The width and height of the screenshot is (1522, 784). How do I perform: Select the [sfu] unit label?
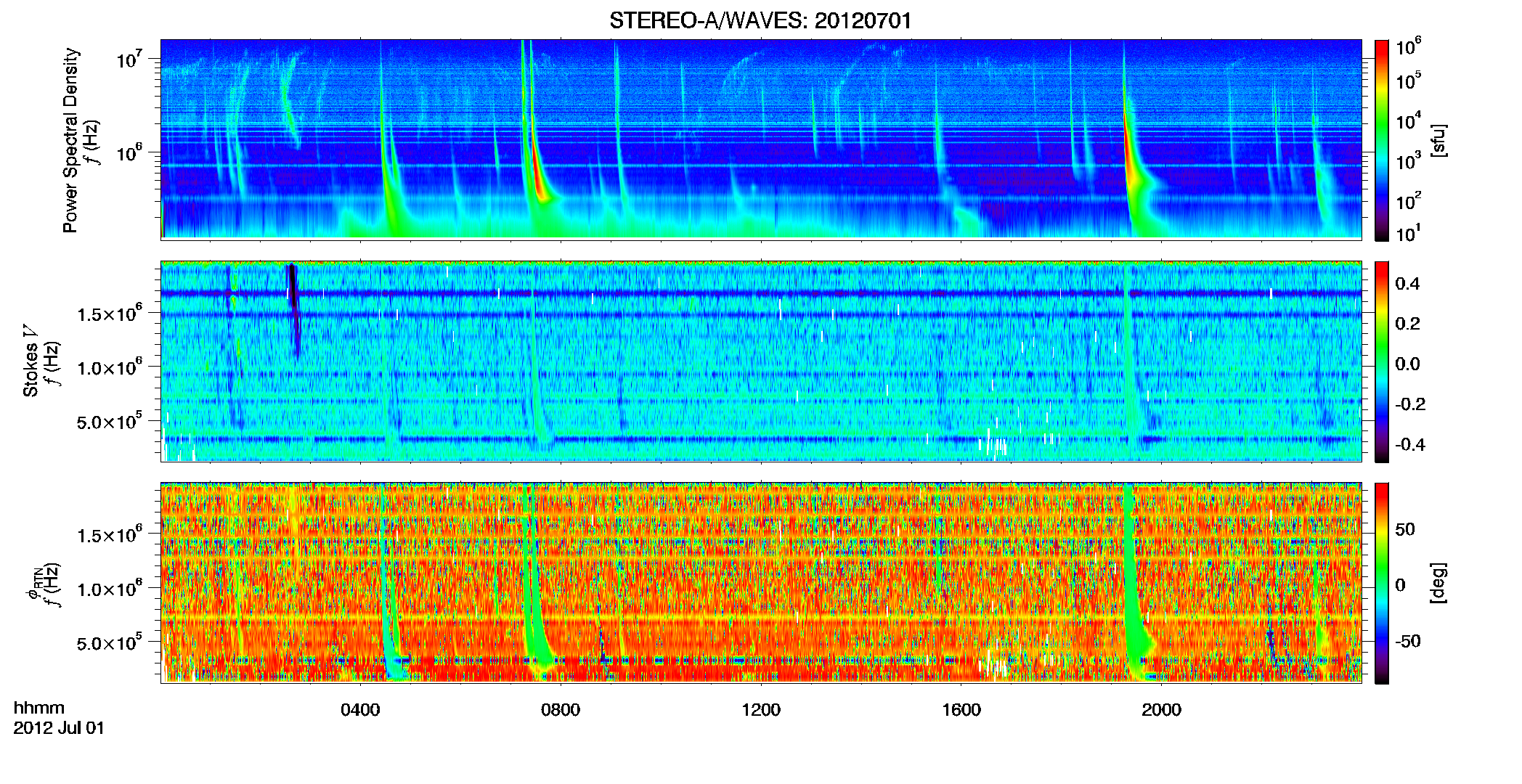[1438, 140]
